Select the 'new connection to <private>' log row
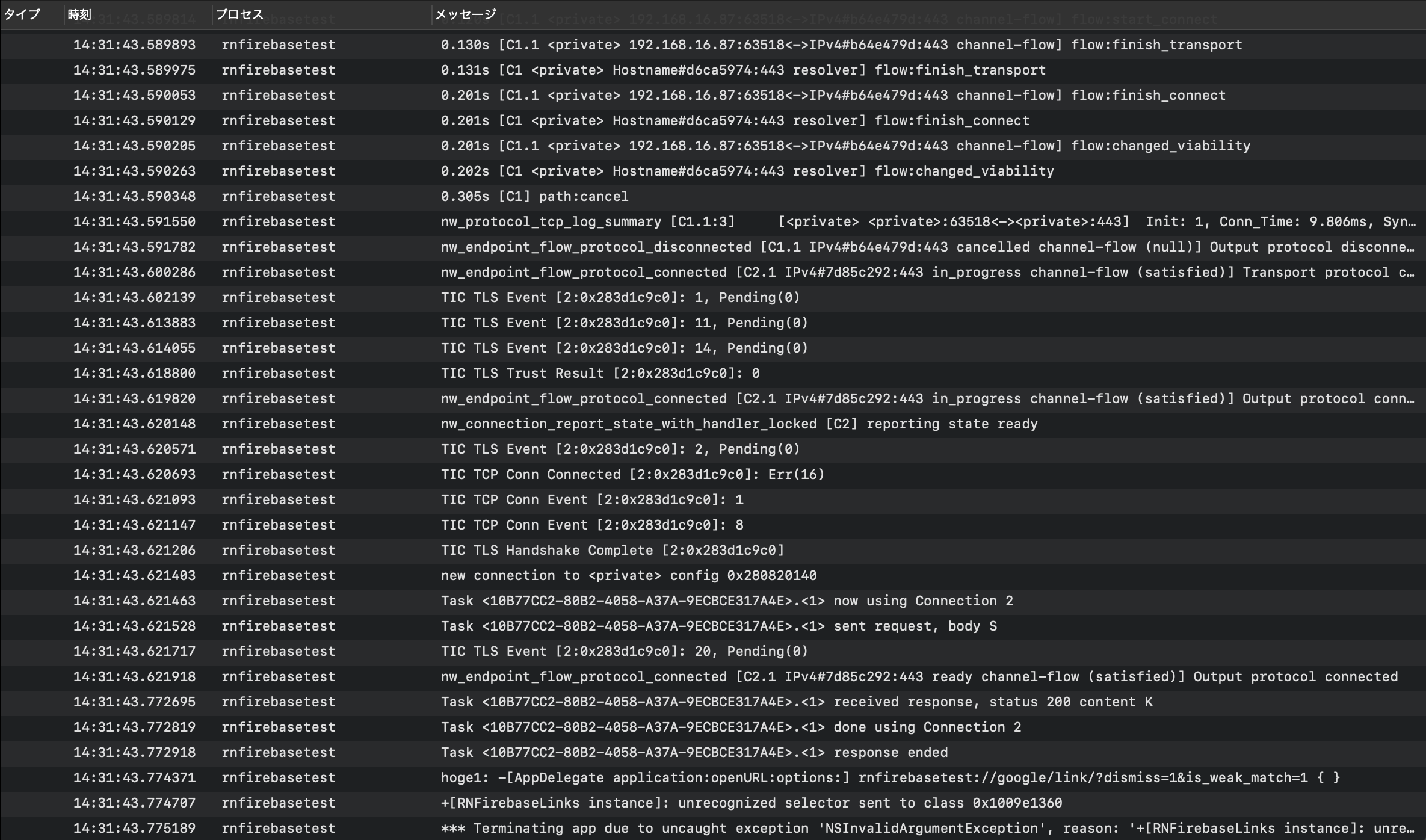 pos(628,576)
